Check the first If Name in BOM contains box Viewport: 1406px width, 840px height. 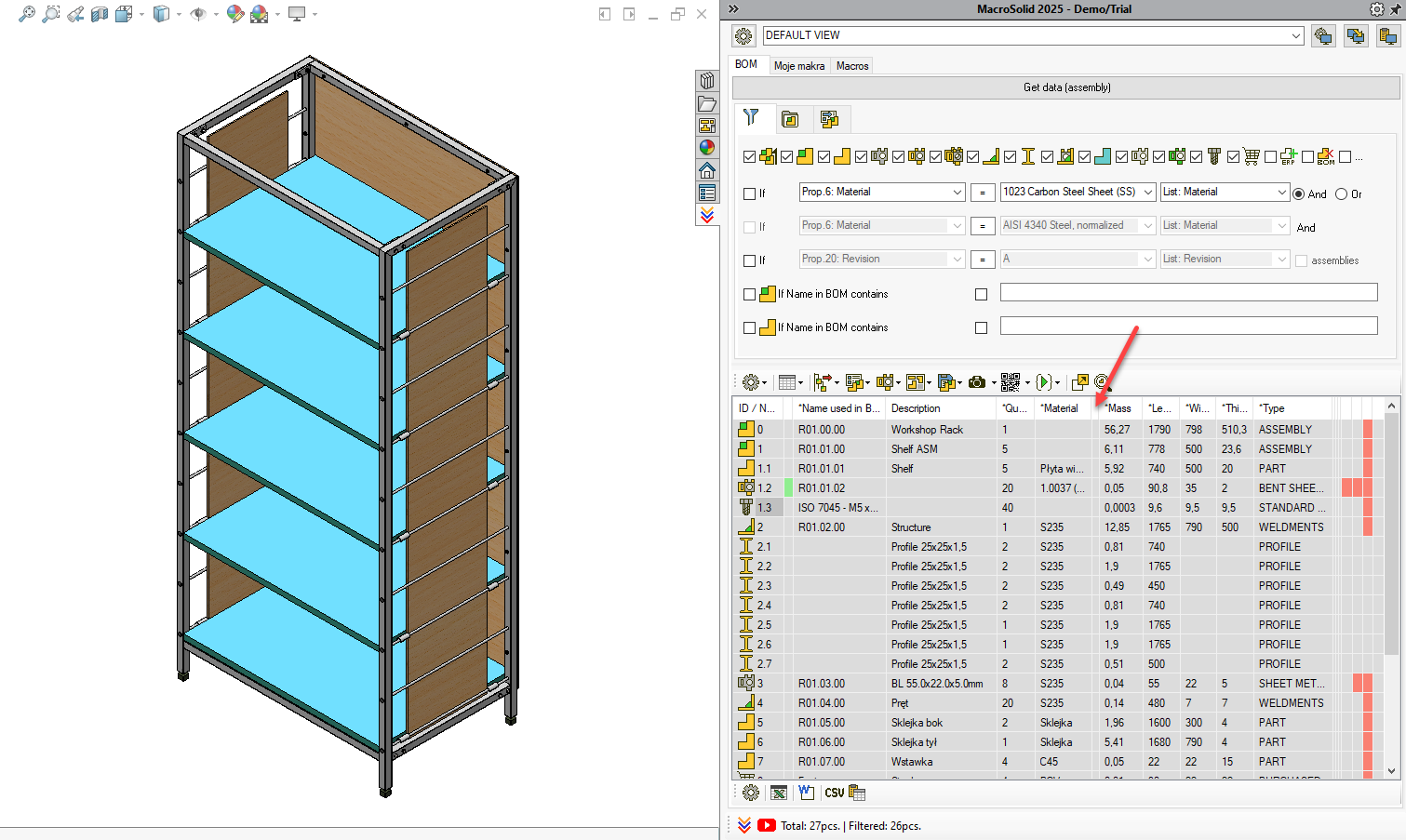[749, 294]
